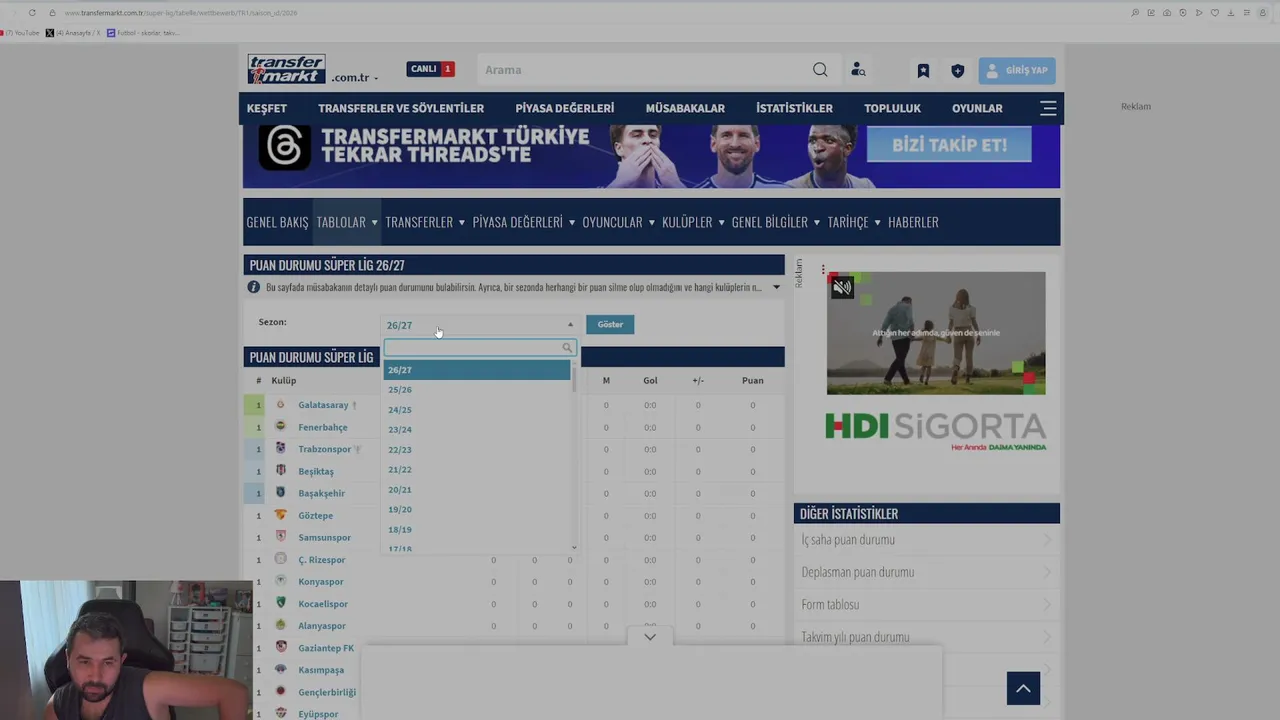The width and height of the screenshot is (1280, 720).
Task: Click the scroll-to-top arrow button
Action: click(1023, 688)
